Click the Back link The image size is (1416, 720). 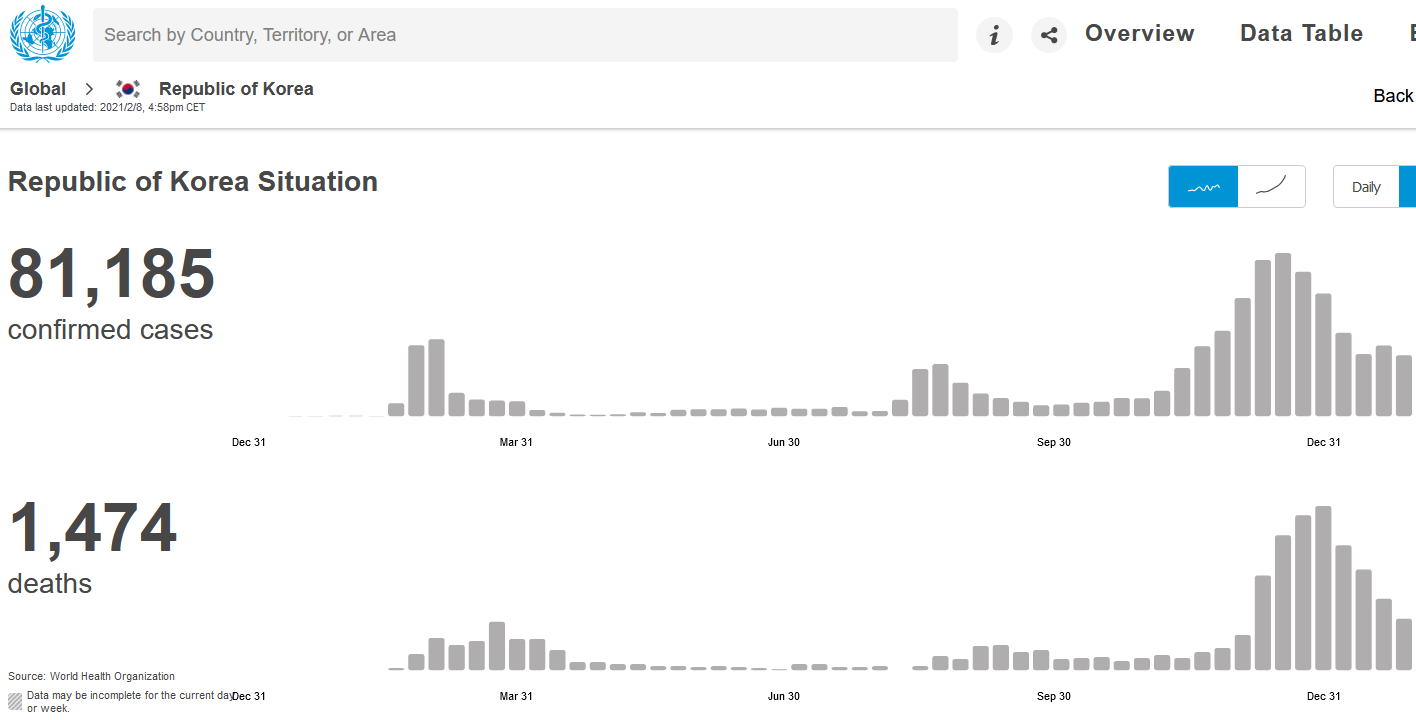click(1394, 96)
